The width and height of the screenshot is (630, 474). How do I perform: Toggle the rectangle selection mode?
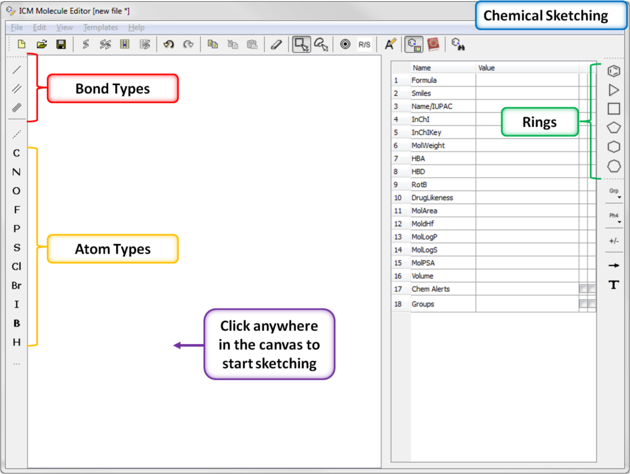coord(301,45)
